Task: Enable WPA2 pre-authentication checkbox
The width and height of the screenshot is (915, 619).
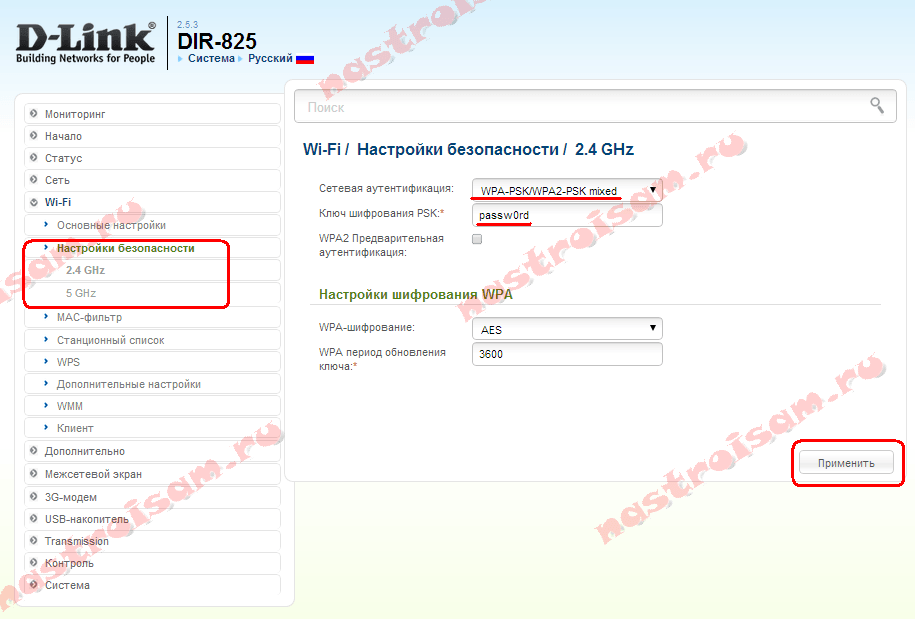Action: [477, 240]
